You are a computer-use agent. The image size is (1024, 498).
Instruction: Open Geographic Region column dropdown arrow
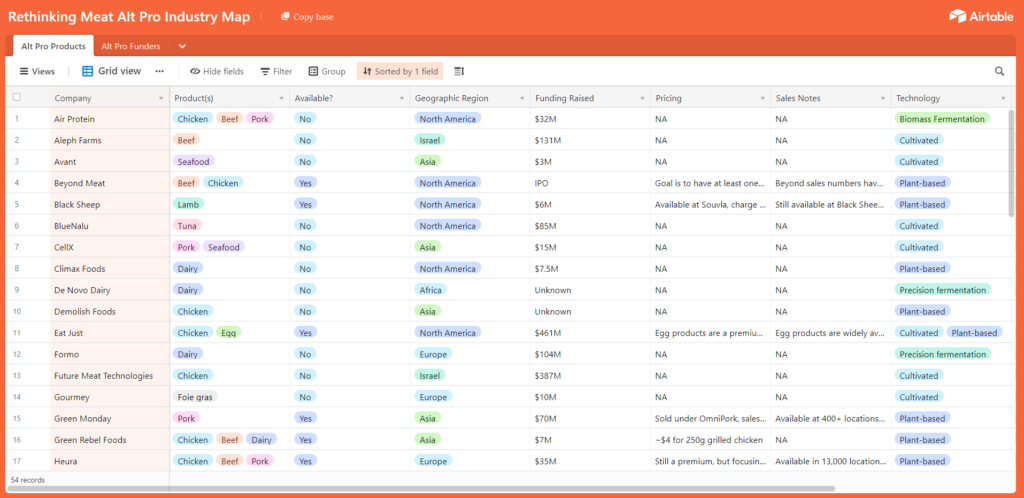(x=522, y=99)
